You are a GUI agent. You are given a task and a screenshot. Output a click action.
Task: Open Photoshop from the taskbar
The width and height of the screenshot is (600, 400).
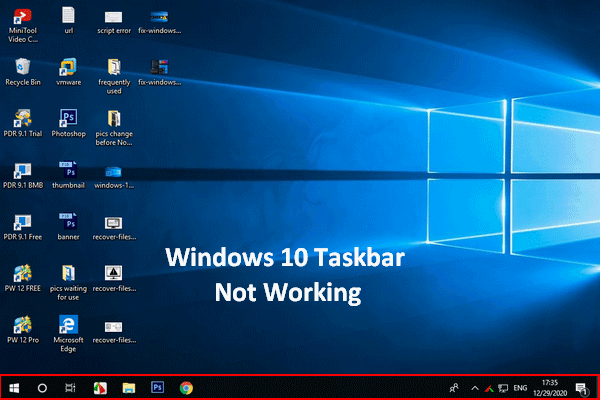click(x=157, y=387)
